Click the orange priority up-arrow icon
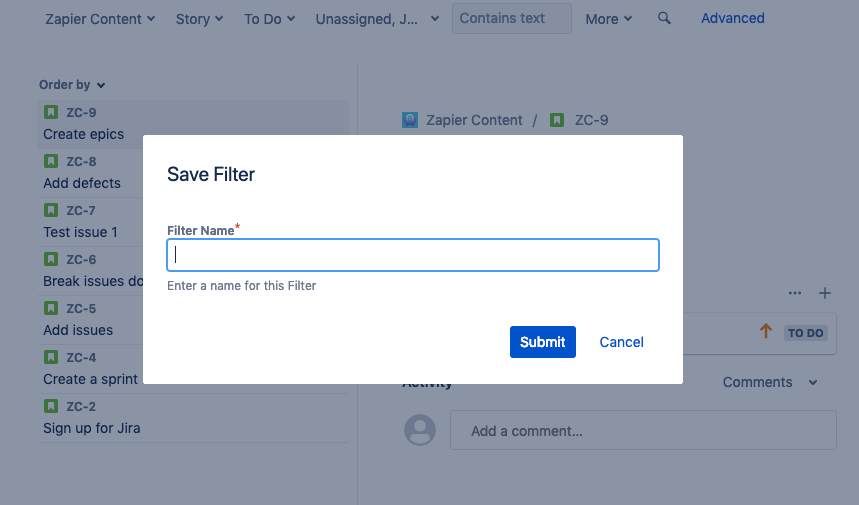Image resolution: width=859 pixels, height=505 pixels. point(766,331)
